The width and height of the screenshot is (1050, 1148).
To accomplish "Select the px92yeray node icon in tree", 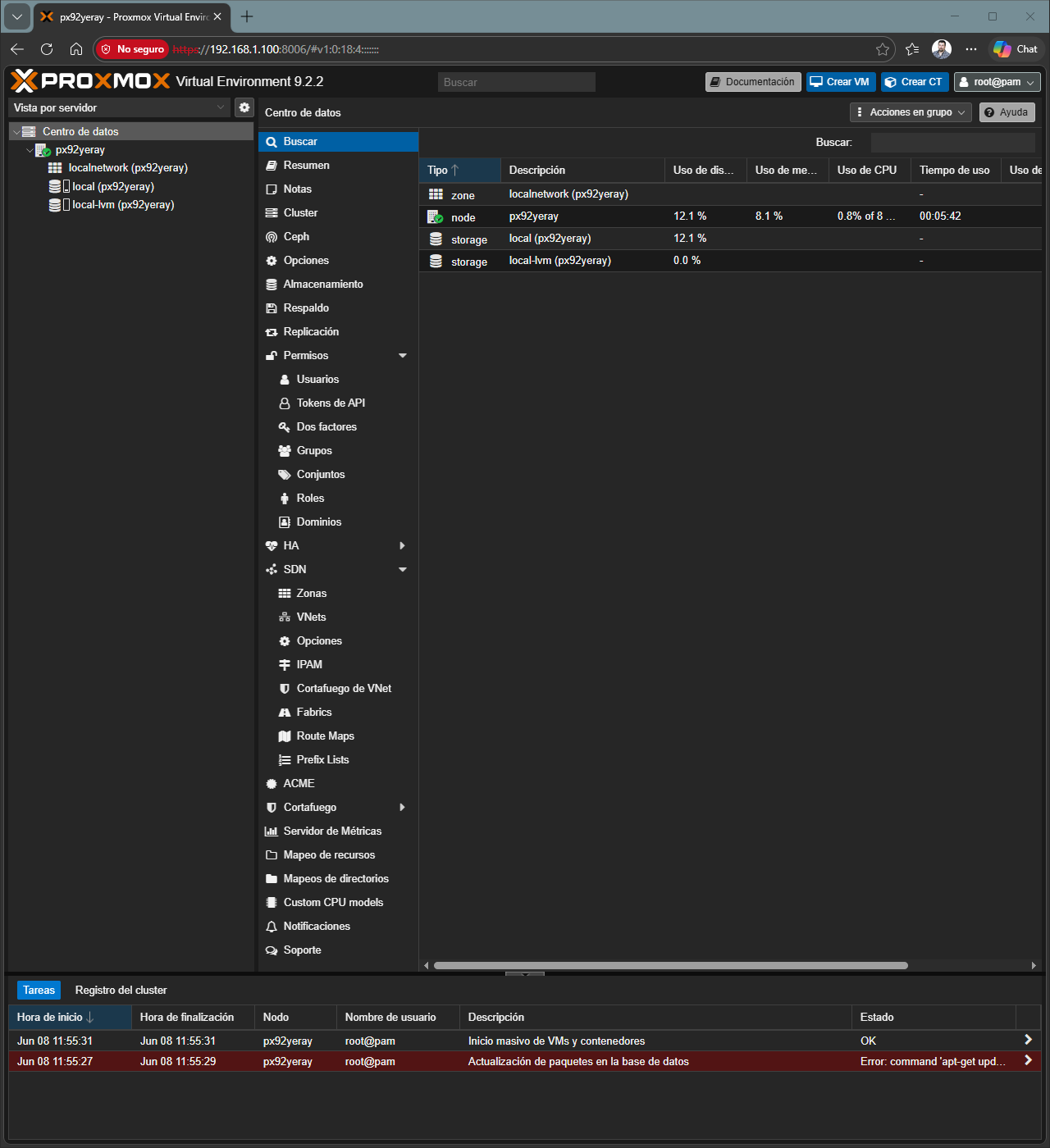I will [43, 150].
